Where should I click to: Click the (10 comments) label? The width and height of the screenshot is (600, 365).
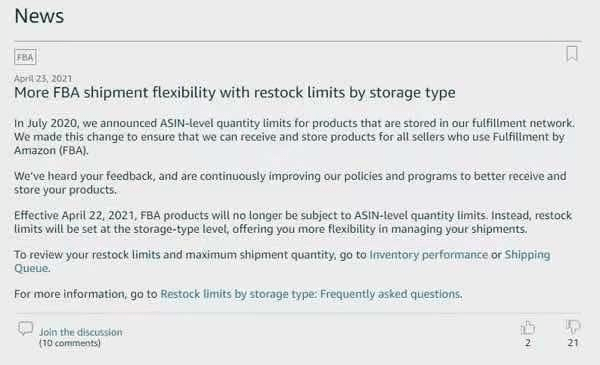70,343
